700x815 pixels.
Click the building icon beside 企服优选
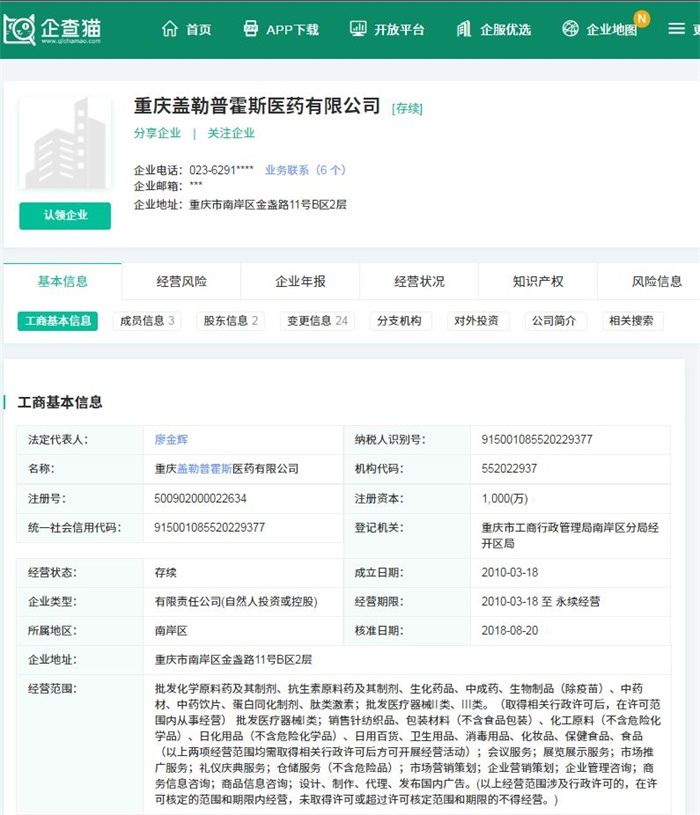[x=464, y=29]
